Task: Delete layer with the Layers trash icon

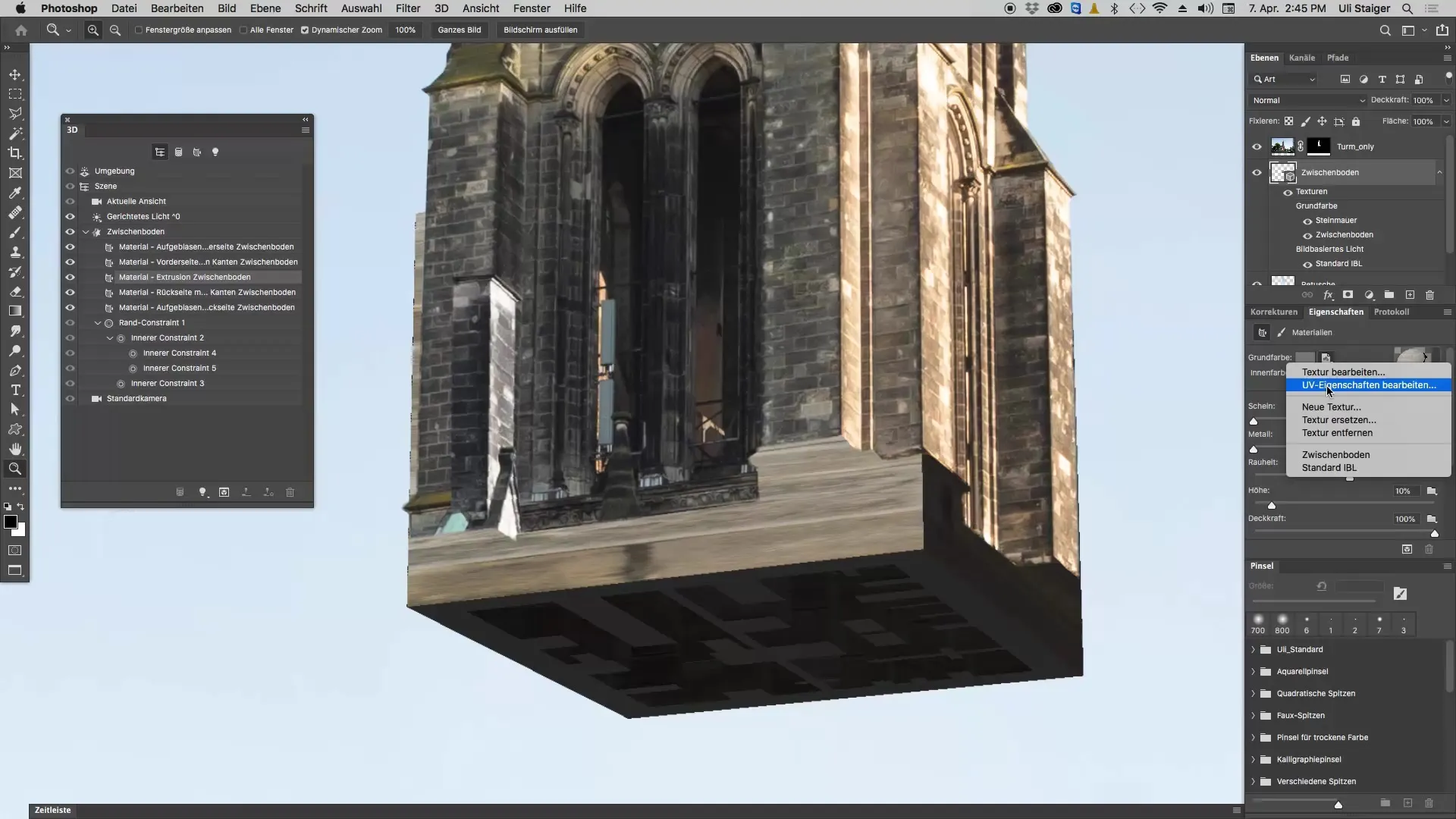Action: click(1429, 295)
